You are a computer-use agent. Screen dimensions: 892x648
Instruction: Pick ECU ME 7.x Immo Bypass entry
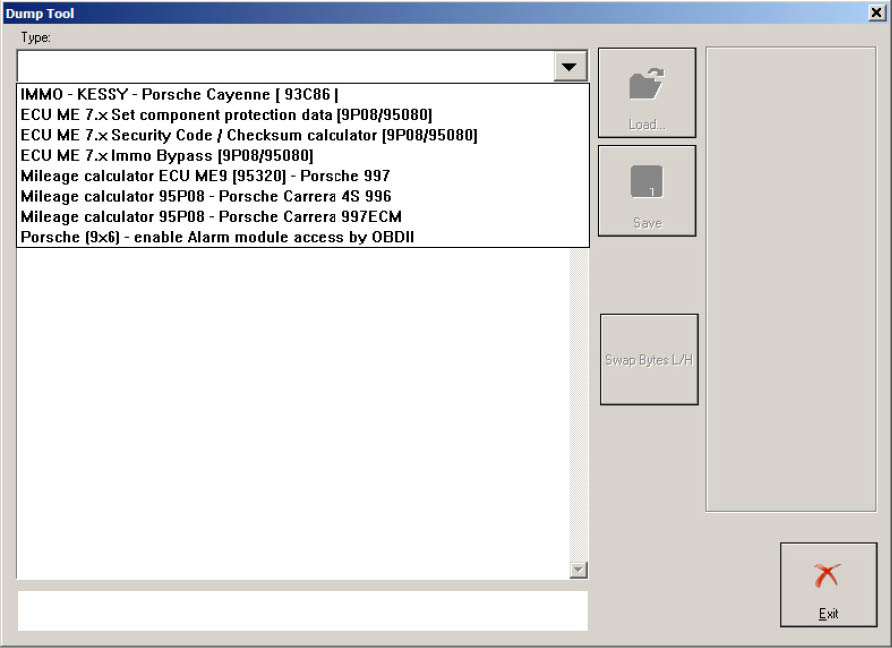coord(167,156)
